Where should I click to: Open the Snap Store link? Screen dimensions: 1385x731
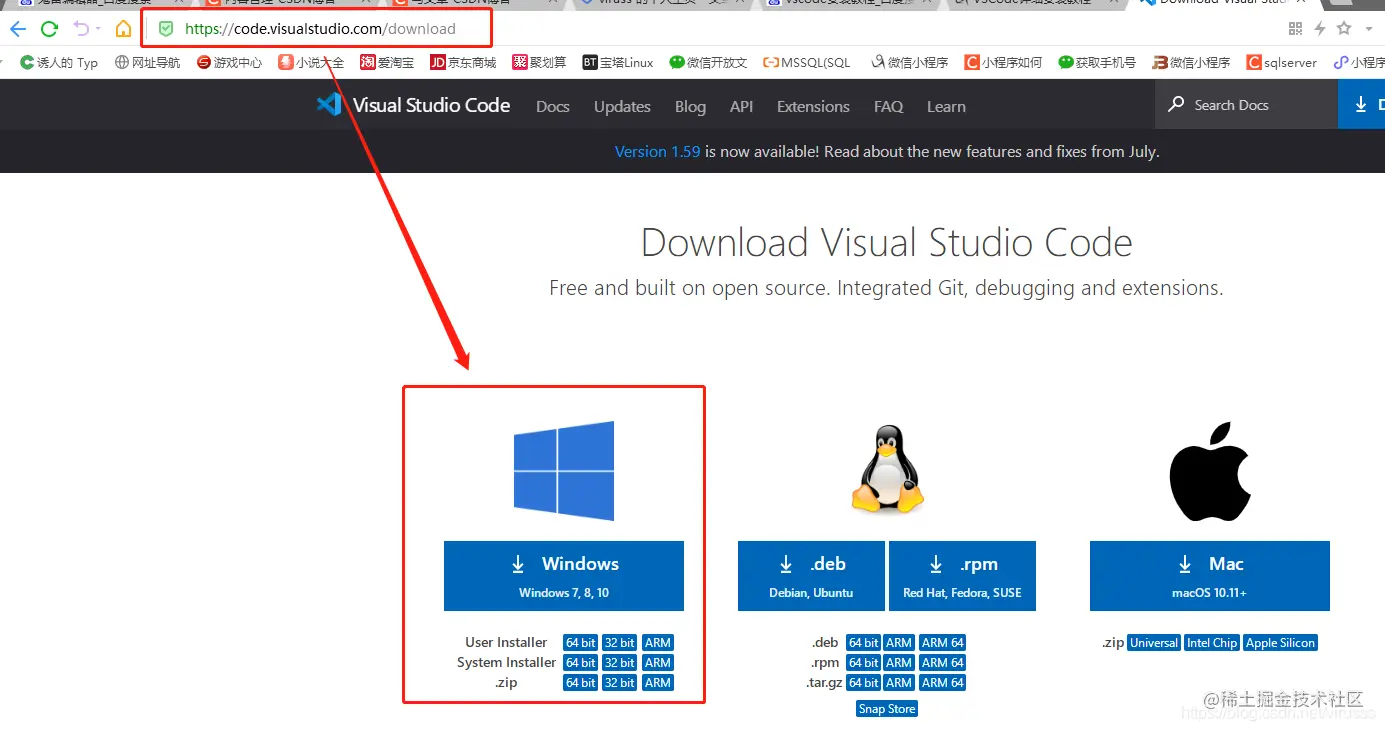tap(887, 709)
